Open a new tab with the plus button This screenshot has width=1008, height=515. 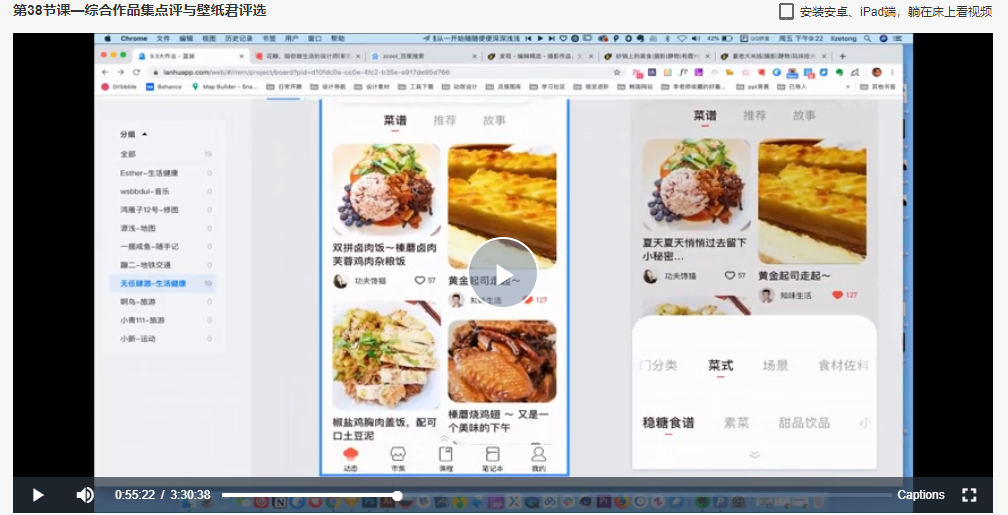pos(842,56)
